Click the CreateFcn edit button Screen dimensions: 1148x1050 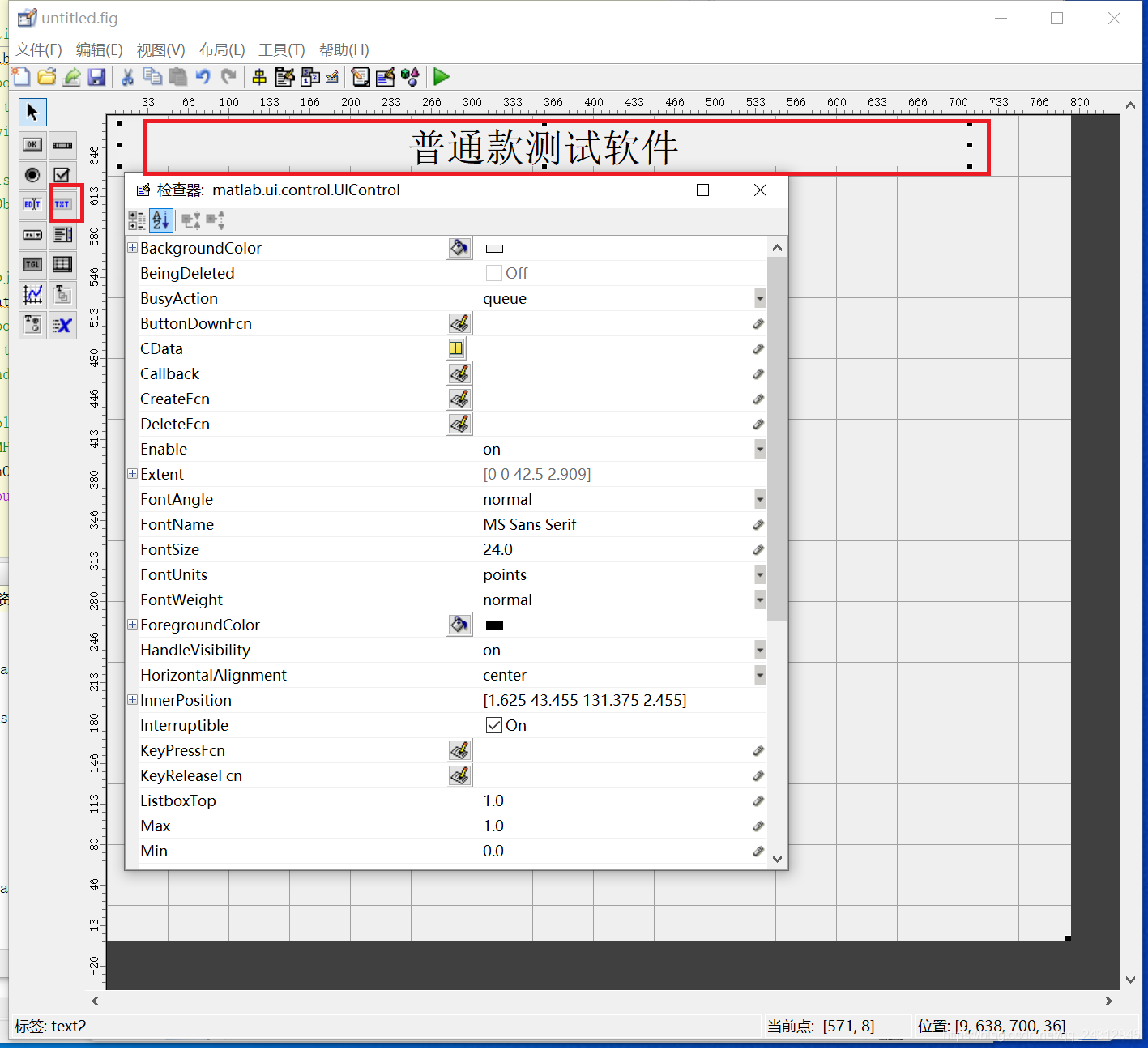point(459,399)
